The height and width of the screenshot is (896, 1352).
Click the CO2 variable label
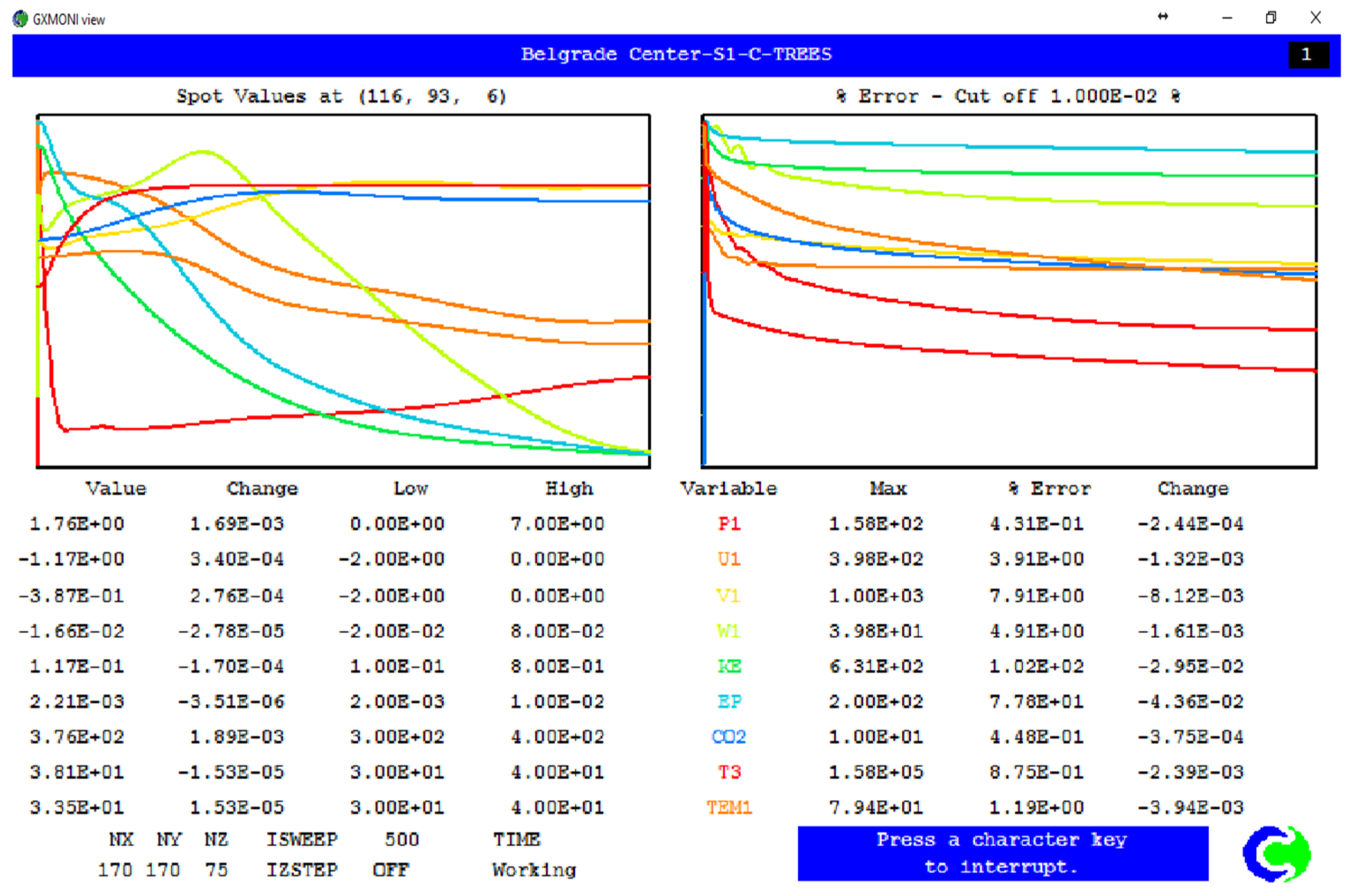coord(729,737)
